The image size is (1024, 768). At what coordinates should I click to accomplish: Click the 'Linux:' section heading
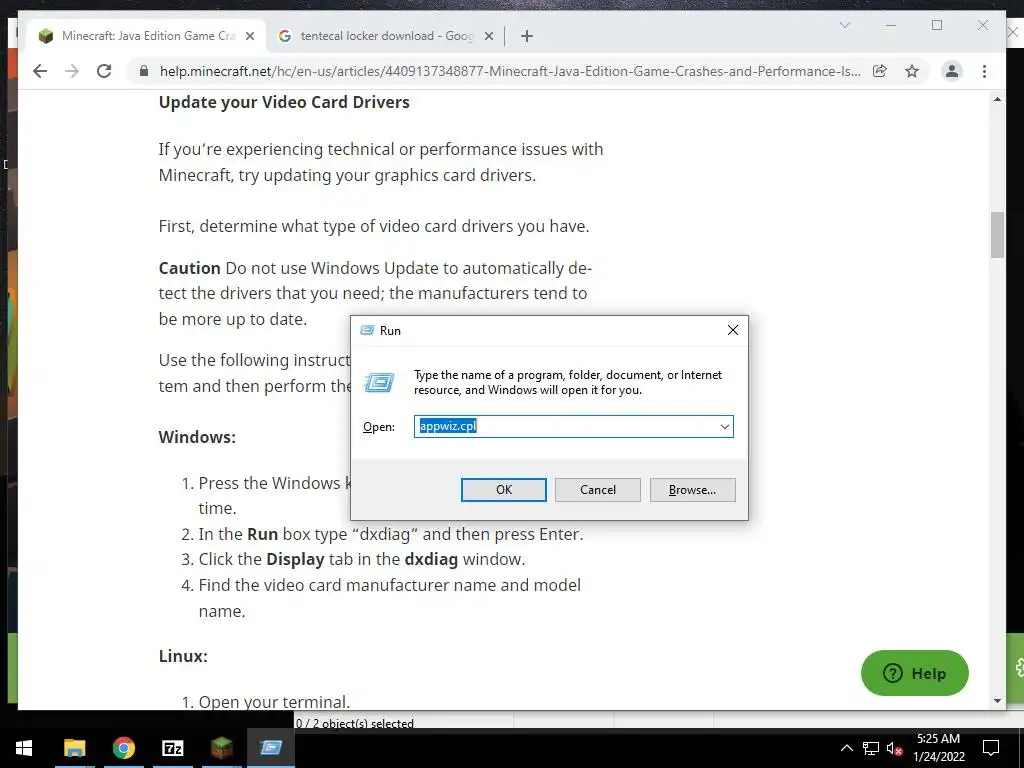click(x=183, y=656)
